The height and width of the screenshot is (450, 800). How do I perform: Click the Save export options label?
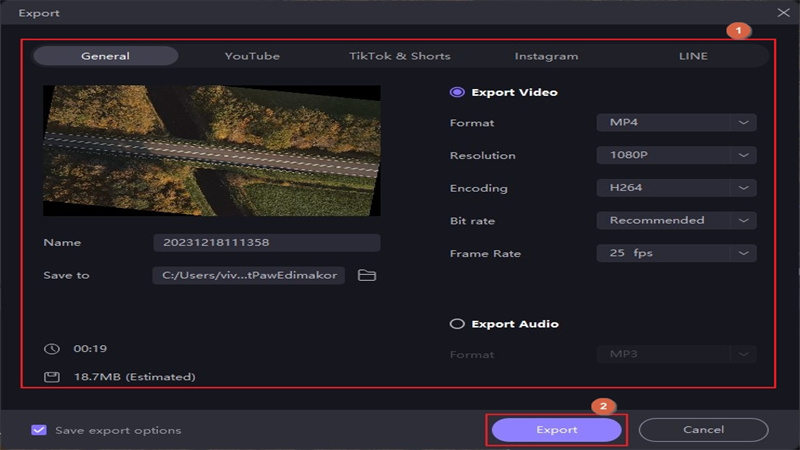118,430
